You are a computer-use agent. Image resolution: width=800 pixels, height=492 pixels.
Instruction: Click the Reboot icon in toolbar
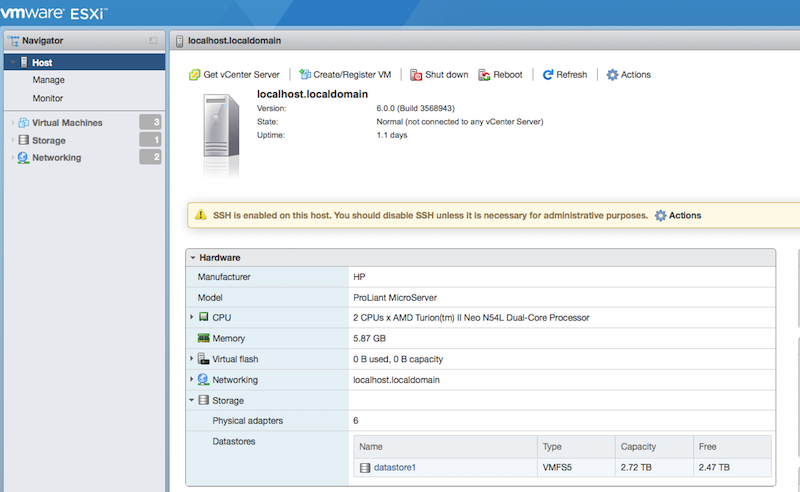click(x=484, y=75)
